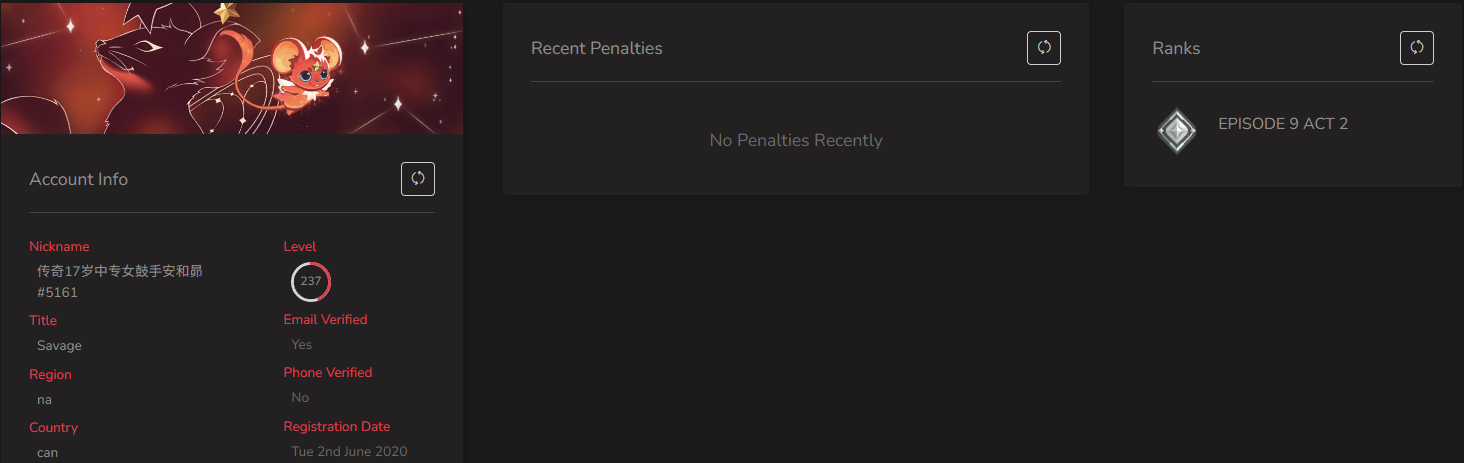Select the #5161 tag text
The height and width of the screenshot is (463, 1464).
(x=57, y=293)
